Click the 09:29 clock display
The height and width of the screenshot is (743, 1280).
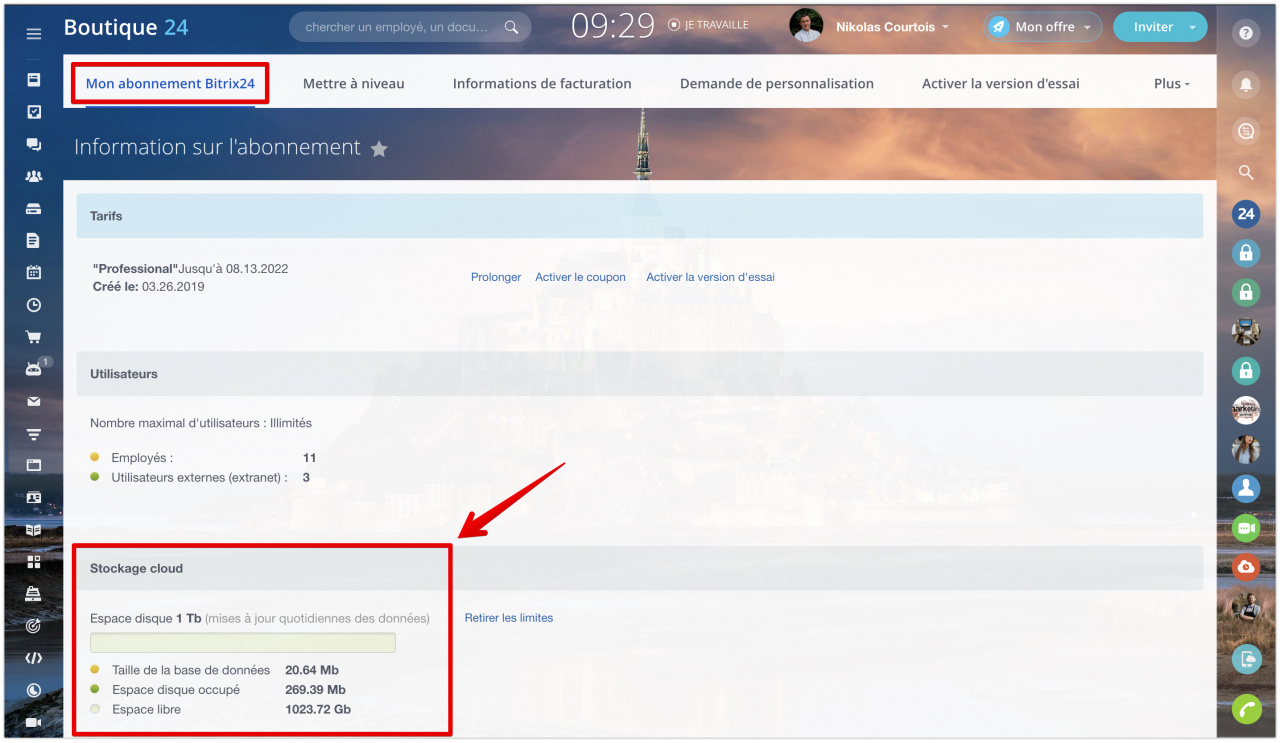(613, 27)
